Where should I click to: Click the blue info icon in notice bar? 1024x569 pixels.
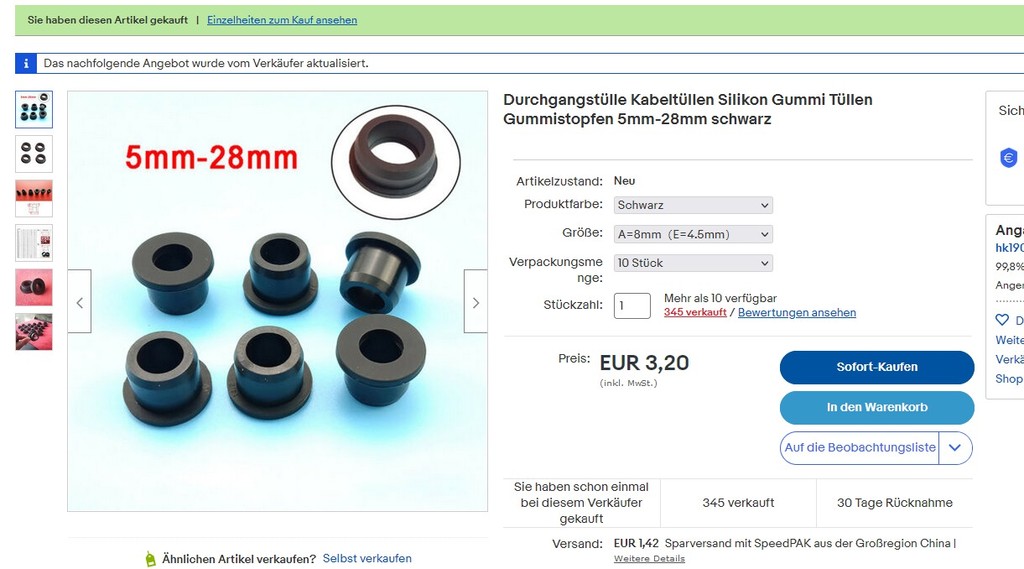(25, 63)
